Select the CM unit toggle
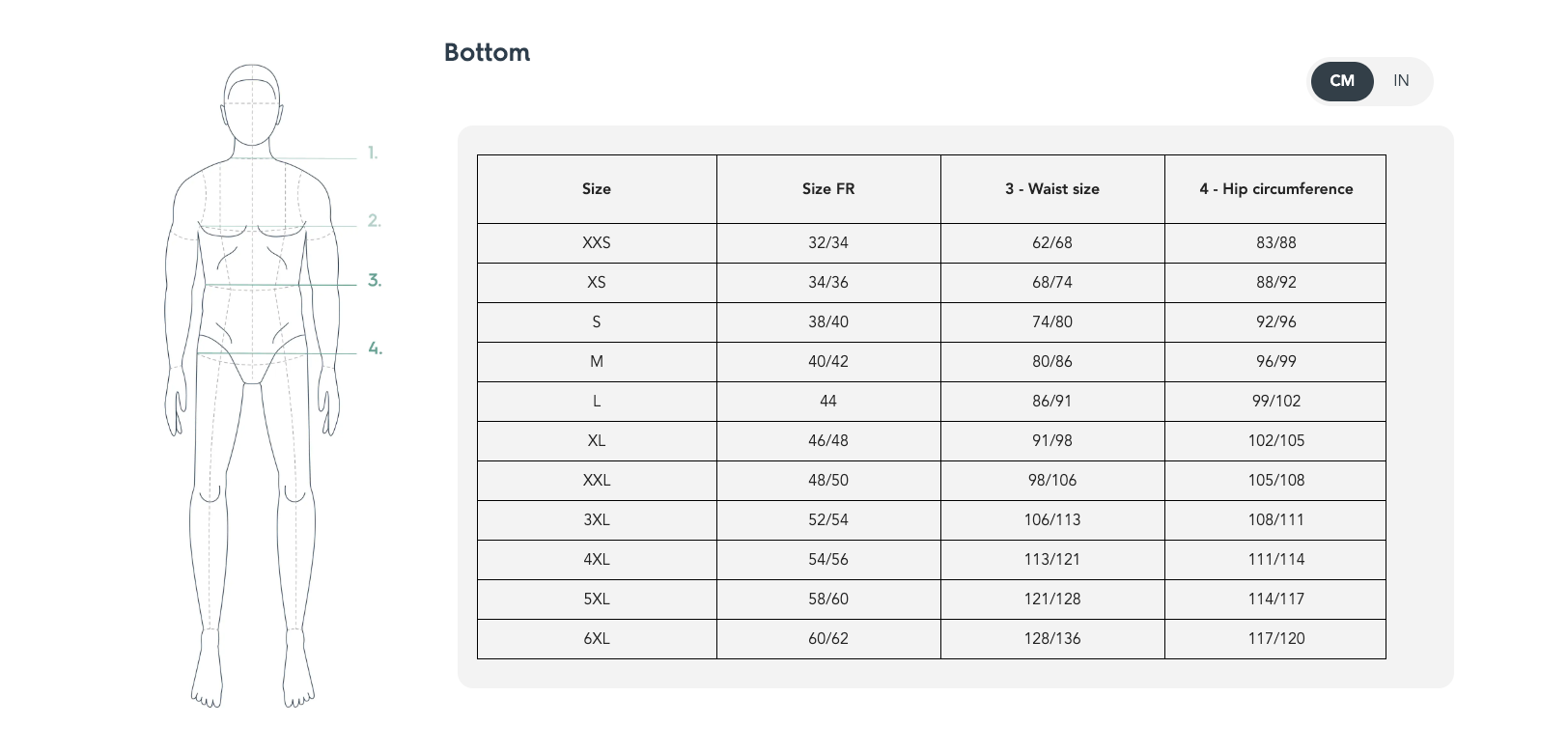The width and height of the screenshot is (1568, 753). (1342, 81)
